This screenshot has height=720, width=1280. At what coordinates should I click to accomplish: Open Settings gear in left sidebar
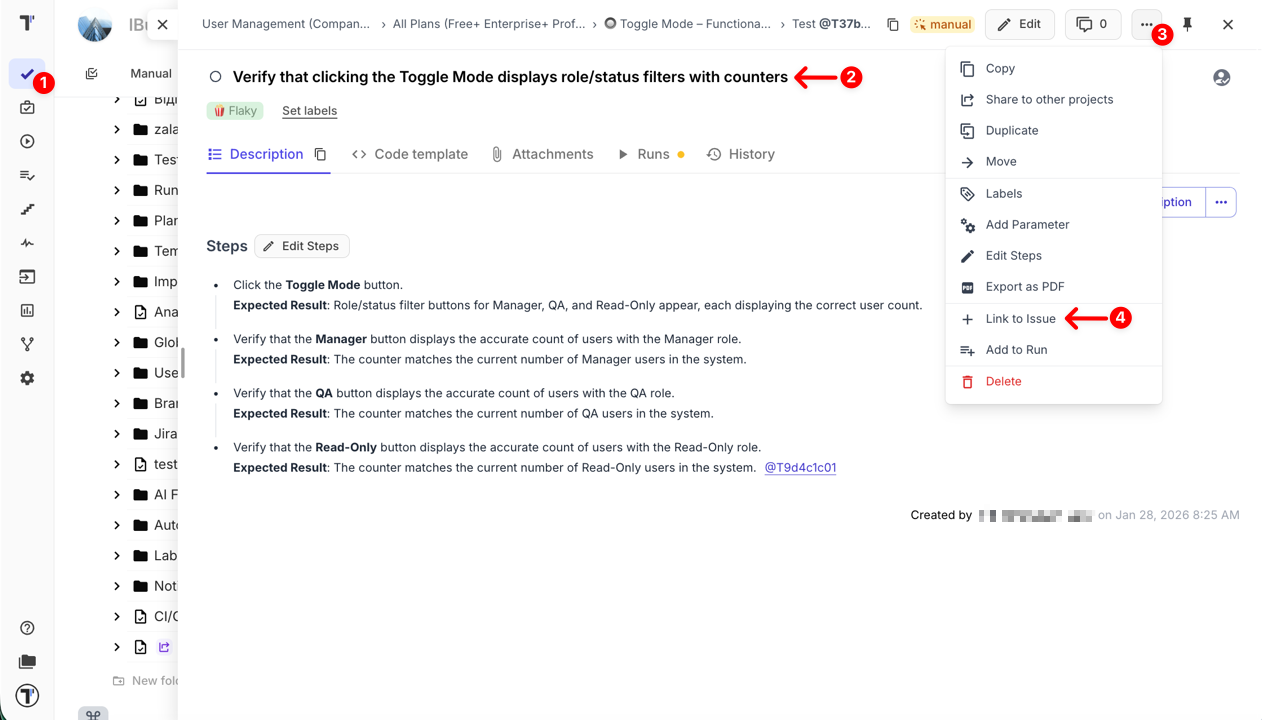coord(27,378)
